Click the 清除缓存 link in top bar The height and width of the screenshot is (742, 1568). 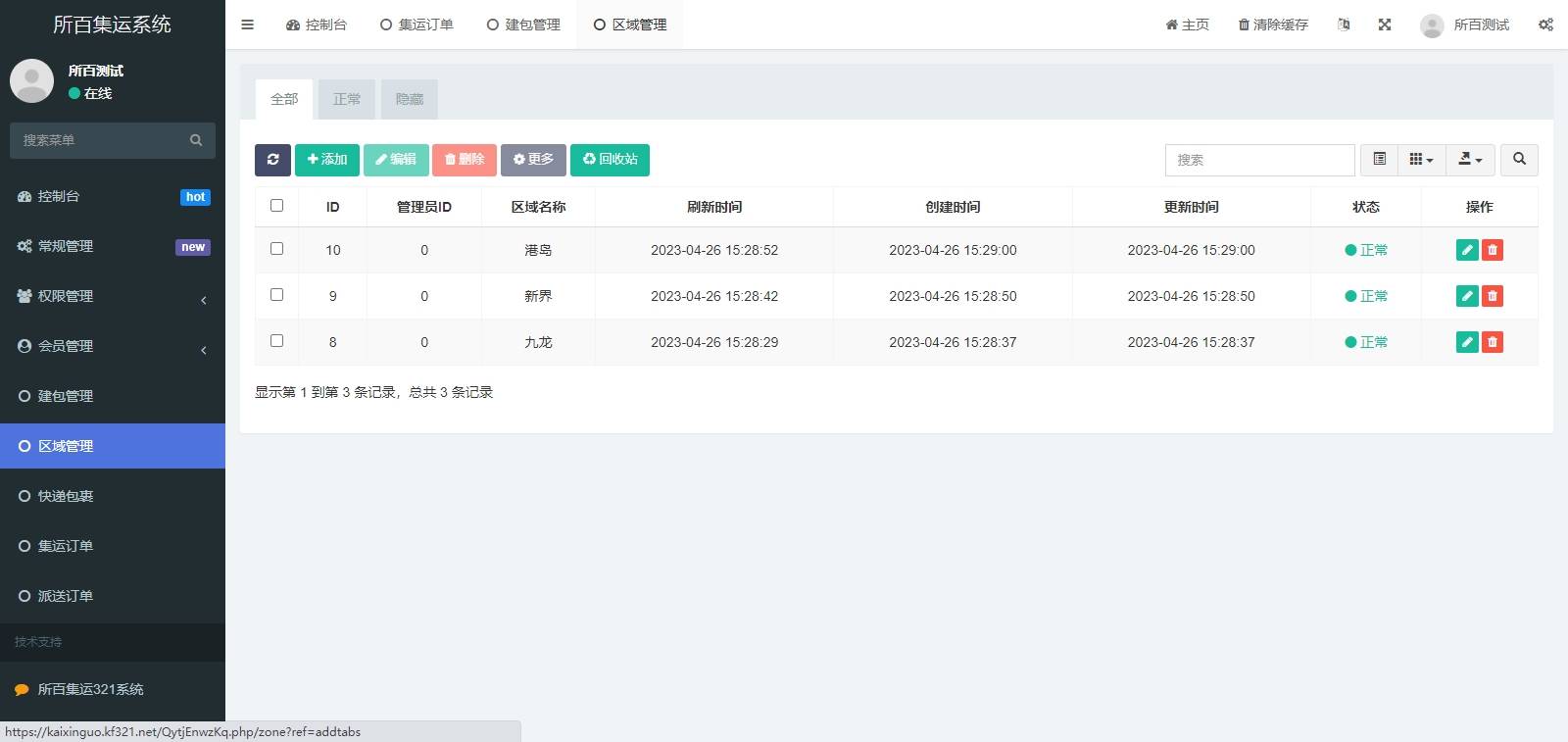point(1273,25)
